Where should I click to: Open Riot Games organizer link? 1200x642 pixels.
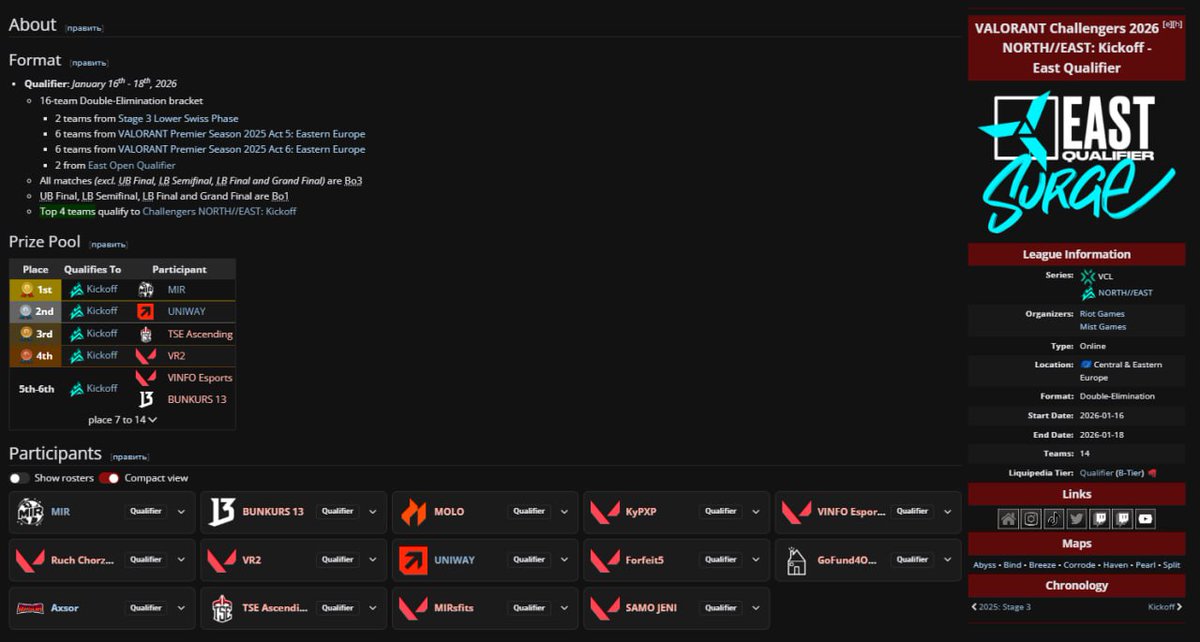click(x=1103, y=314)
